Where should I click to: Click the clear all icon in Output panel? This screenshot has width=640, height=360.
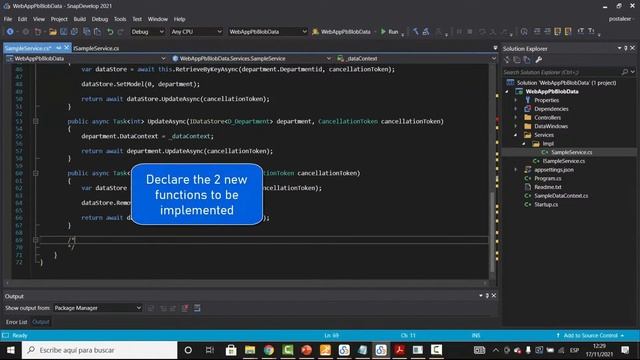[185, 308]
